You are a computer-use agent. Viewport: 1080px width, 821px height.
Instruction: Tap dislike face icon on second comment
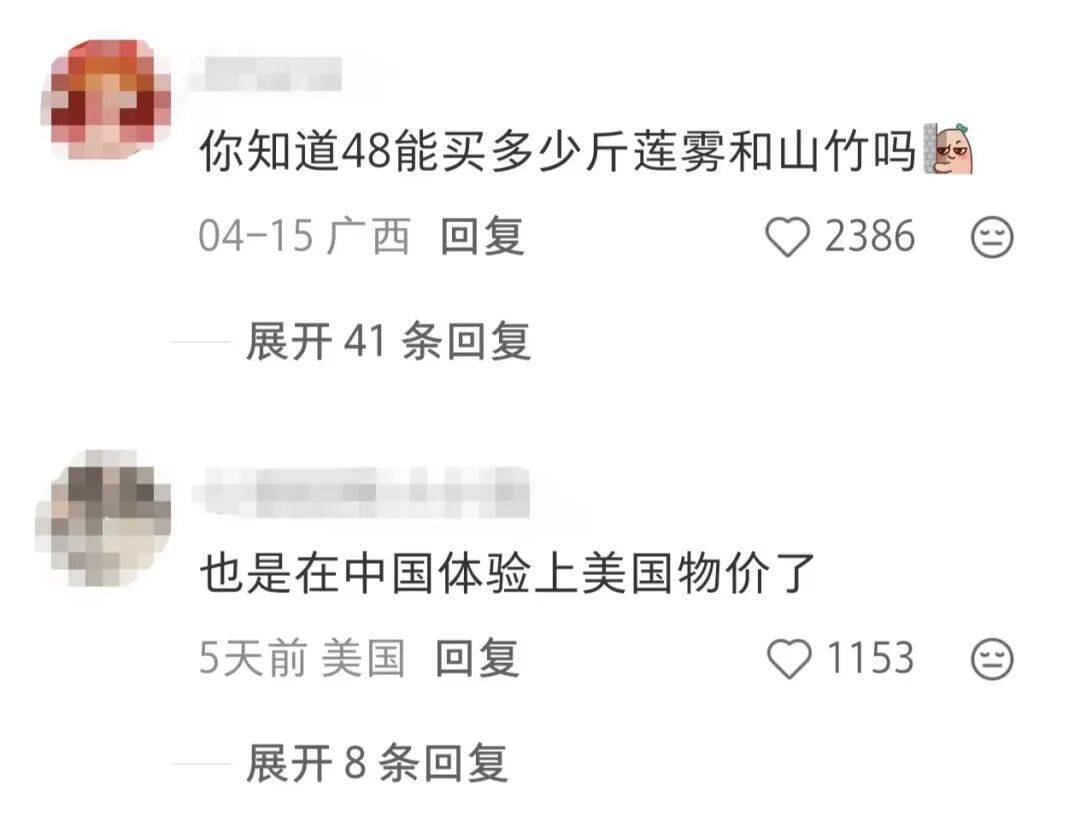(992, 659)
